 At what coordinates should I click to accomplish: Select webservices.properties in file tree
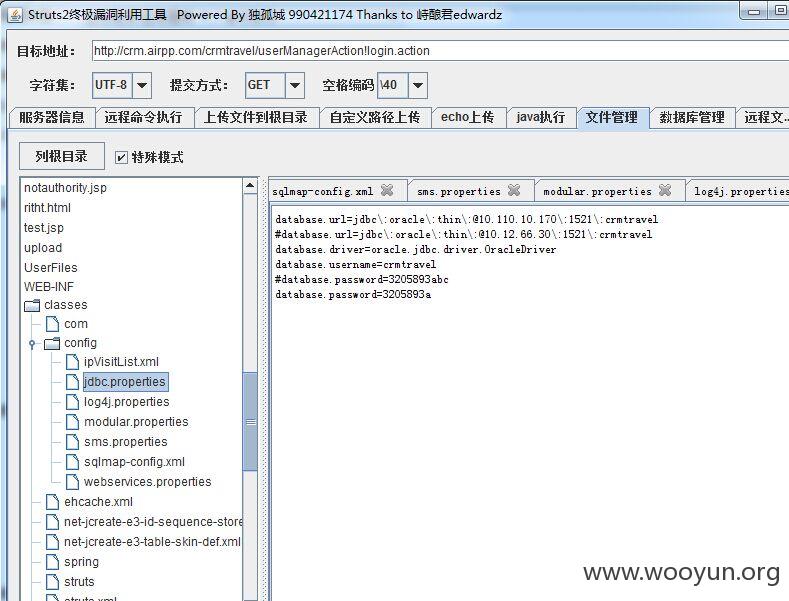[x=148, y=482]
